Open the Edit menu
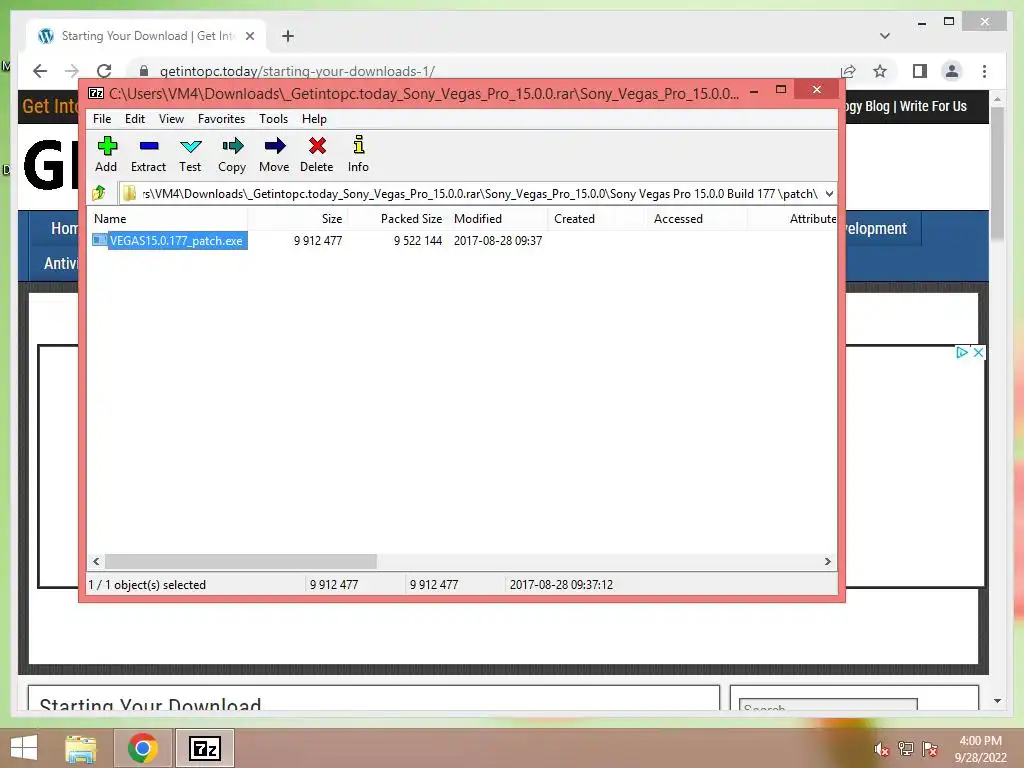The height and width of the screenshot is (768, 1024). 135,119
